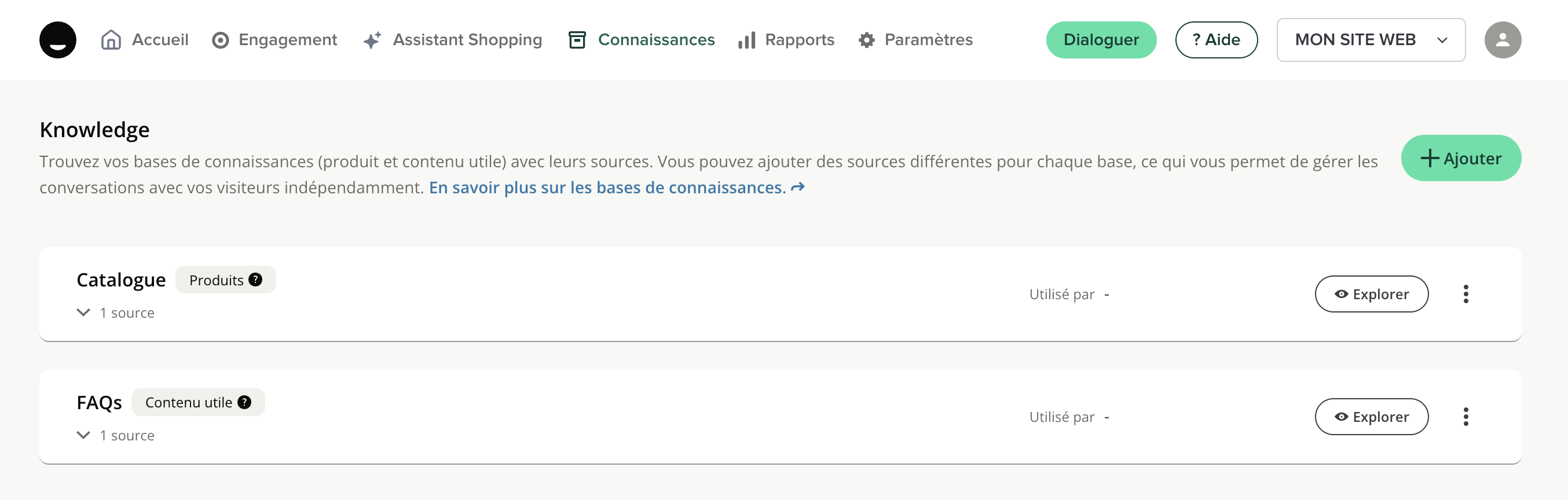This screenshot has width=1568, height=500.
Task: Switch to the Rapports section
Action: point(786,40)
